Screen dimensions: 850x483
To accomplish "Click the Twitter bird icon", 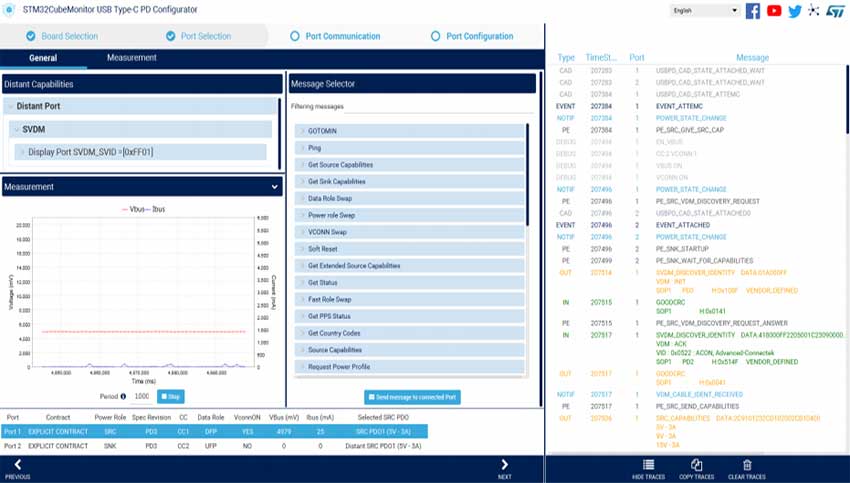I will [795, 11].
